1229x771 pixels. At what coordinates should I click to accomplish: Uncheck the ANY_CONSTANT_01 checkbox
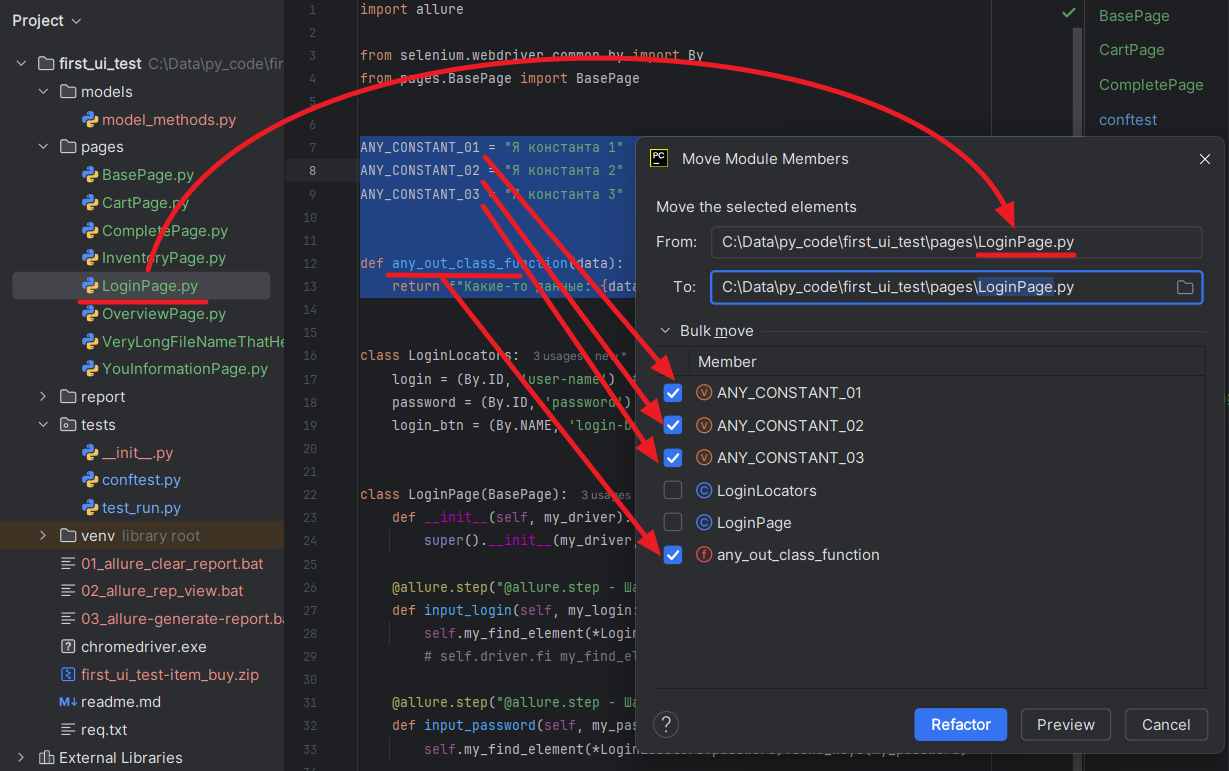pos(673,393)
